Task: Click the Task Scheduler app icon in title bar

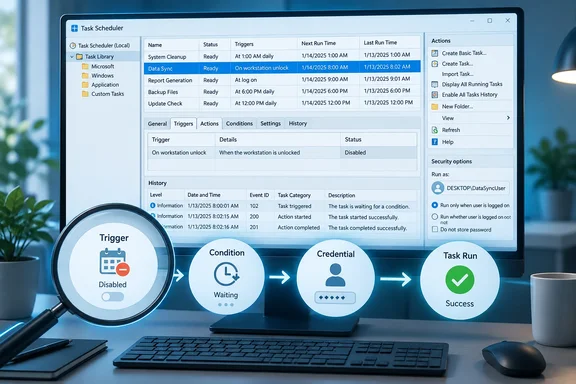Action: click(74, 28)
